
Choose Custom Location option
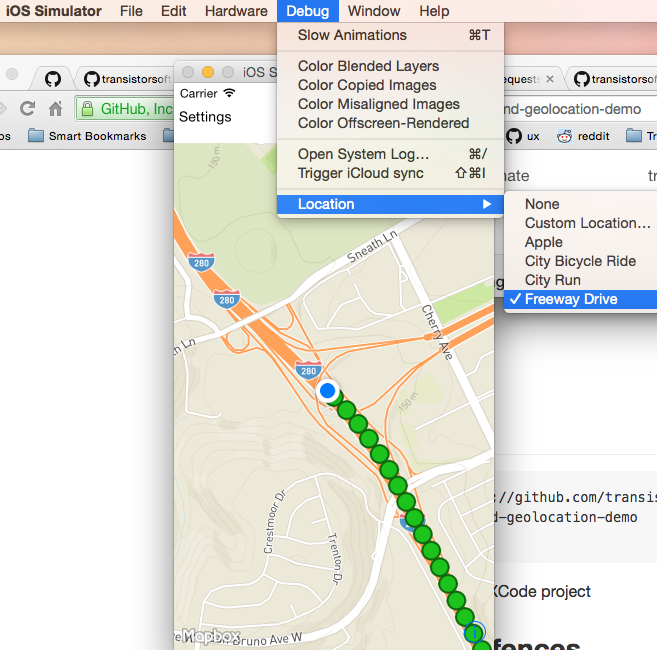click(x=581, y=223)
